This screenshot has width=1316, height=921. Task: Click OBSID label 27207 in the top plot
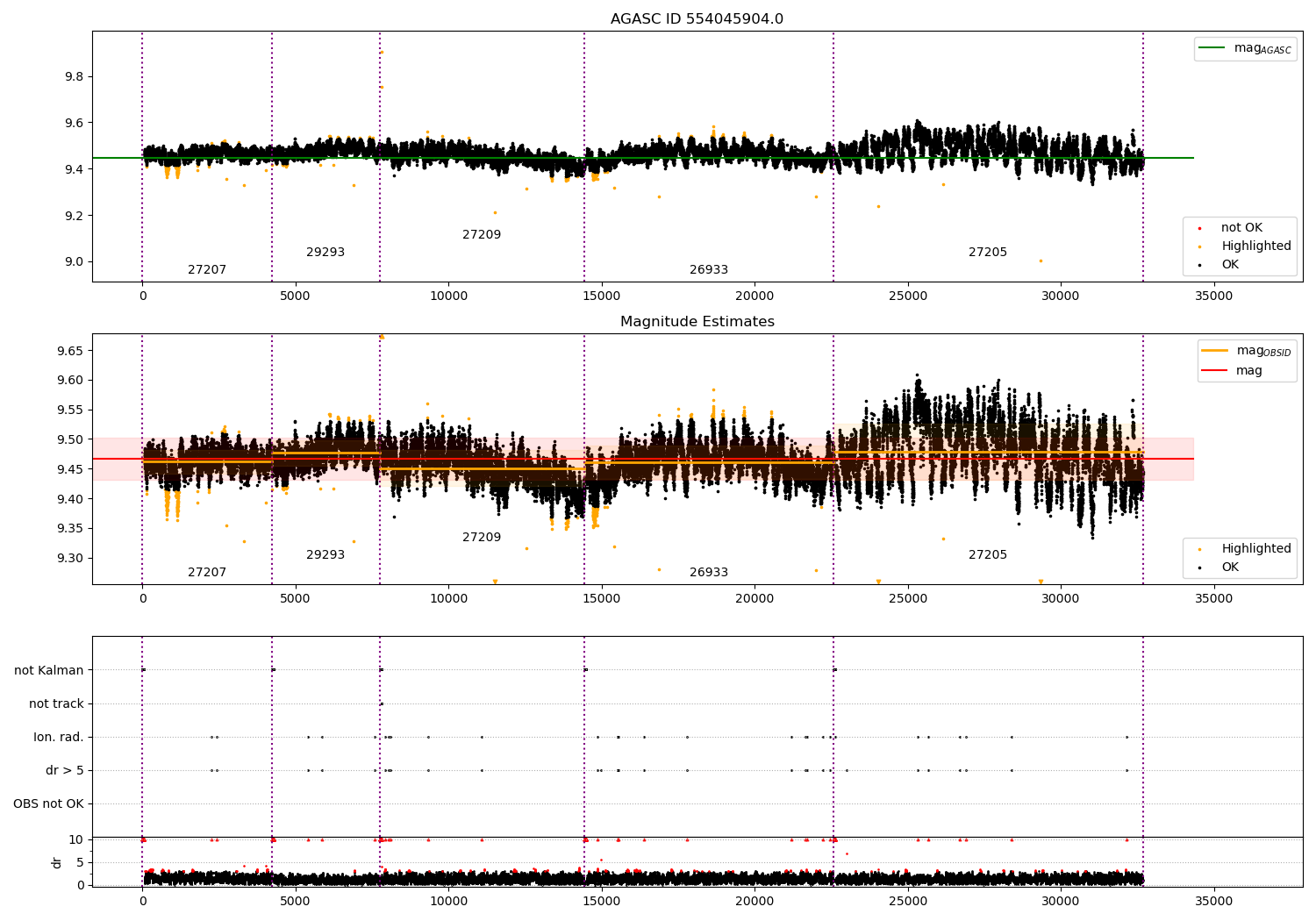[207, 270]
